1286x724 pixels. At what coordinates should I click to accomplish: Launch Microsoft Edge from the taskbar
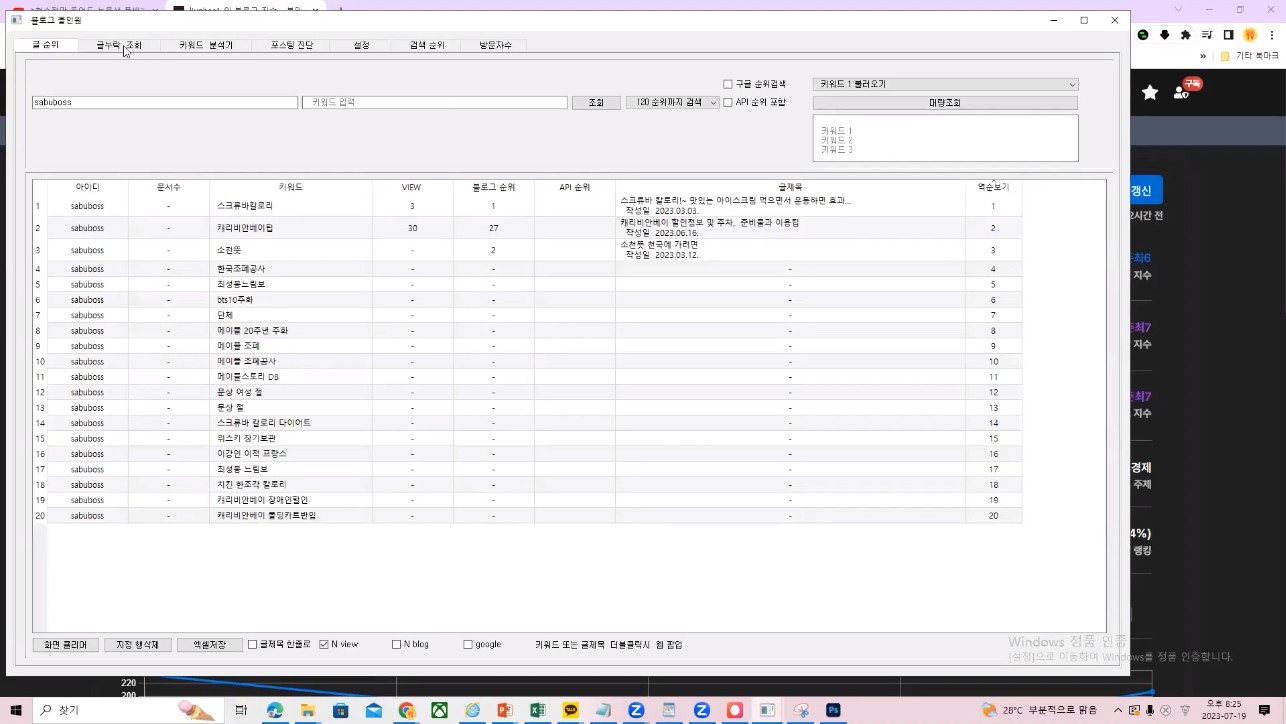pos(275,710)
